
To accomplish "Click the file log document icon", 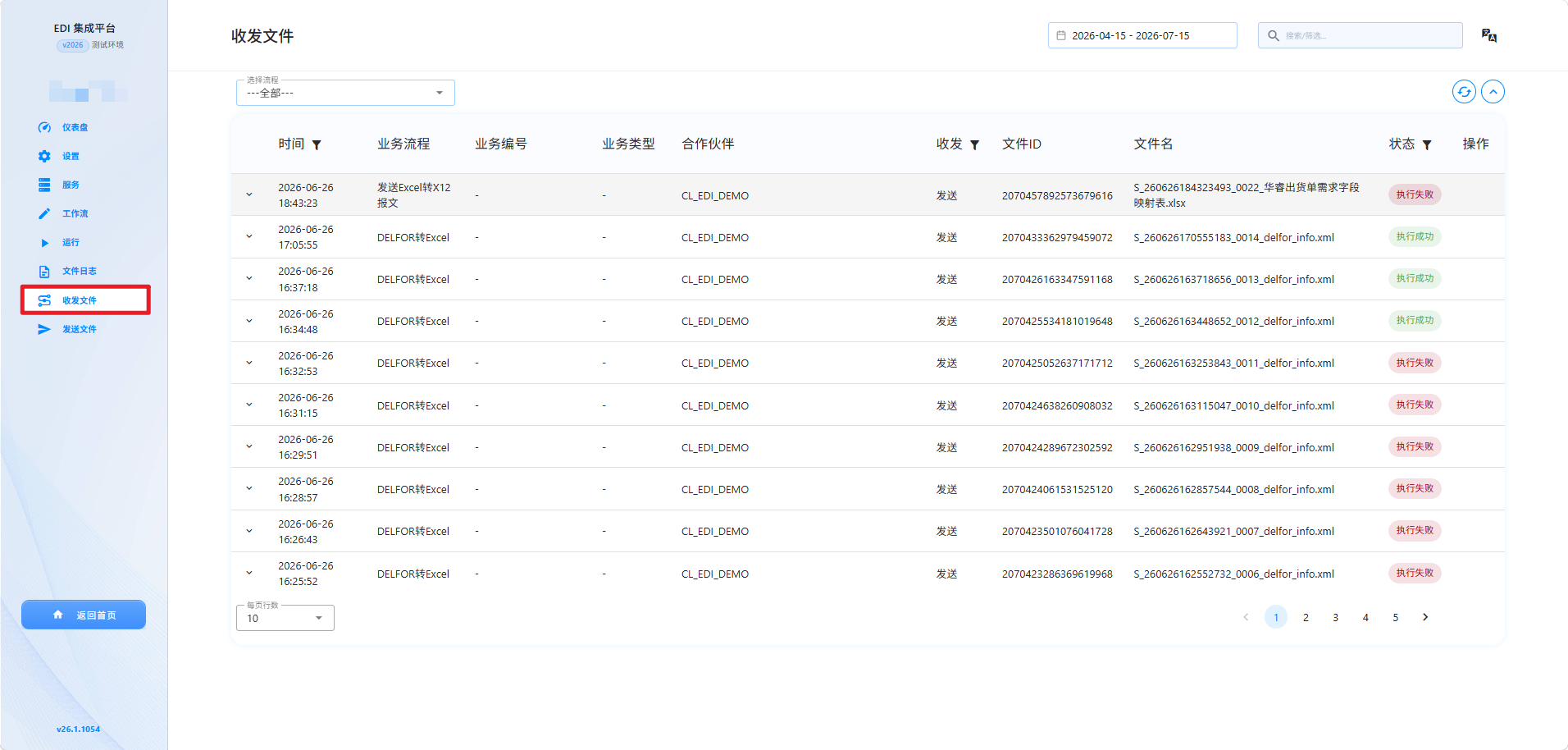I will [x=44, y=272].
